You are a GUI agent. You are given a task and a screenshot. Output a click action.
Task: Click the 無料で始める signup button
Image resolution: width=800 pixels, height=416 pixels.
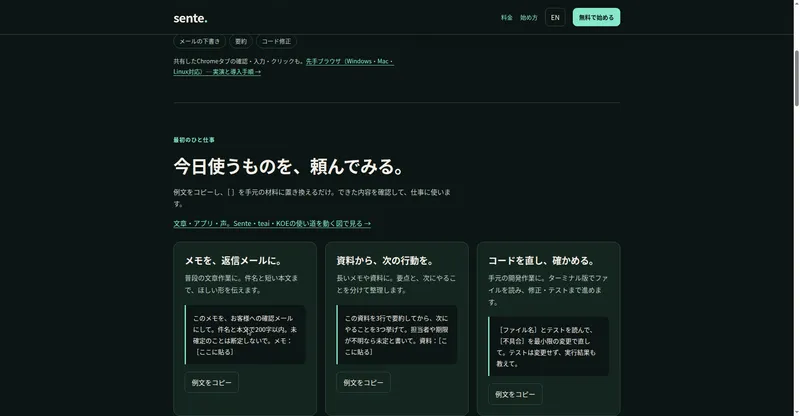coord(596,17)
